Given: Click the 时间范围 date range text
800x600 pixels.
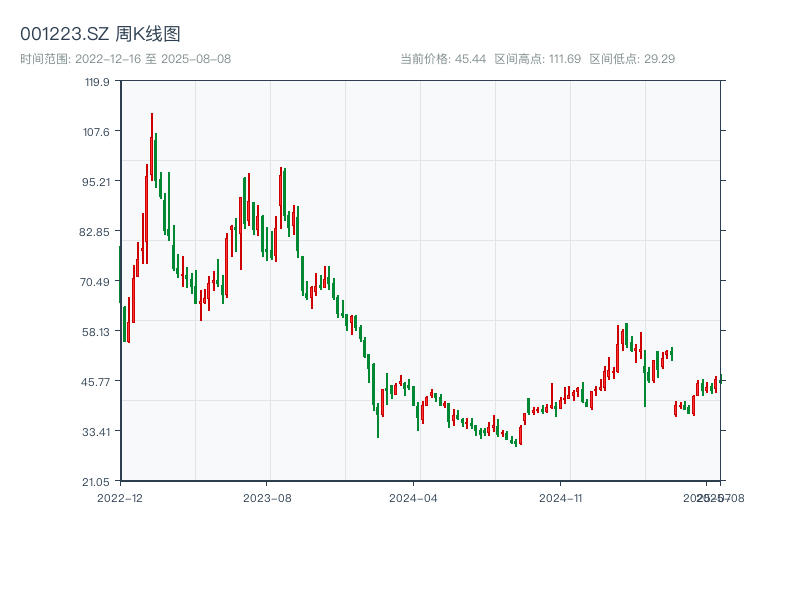Looking at the screenshot, I should (126, 59).
